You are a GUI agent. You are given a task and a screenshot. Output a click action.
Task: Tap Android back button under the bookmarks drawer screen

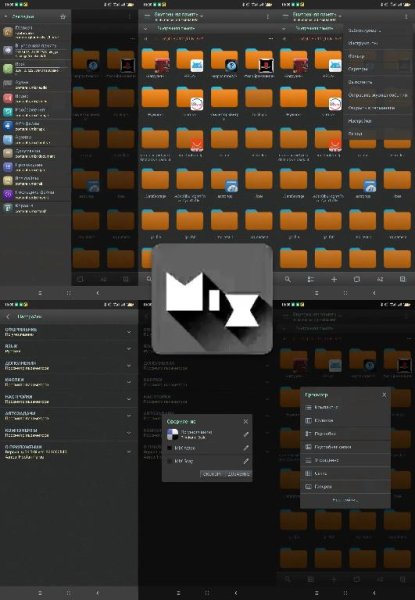(98, 293)
